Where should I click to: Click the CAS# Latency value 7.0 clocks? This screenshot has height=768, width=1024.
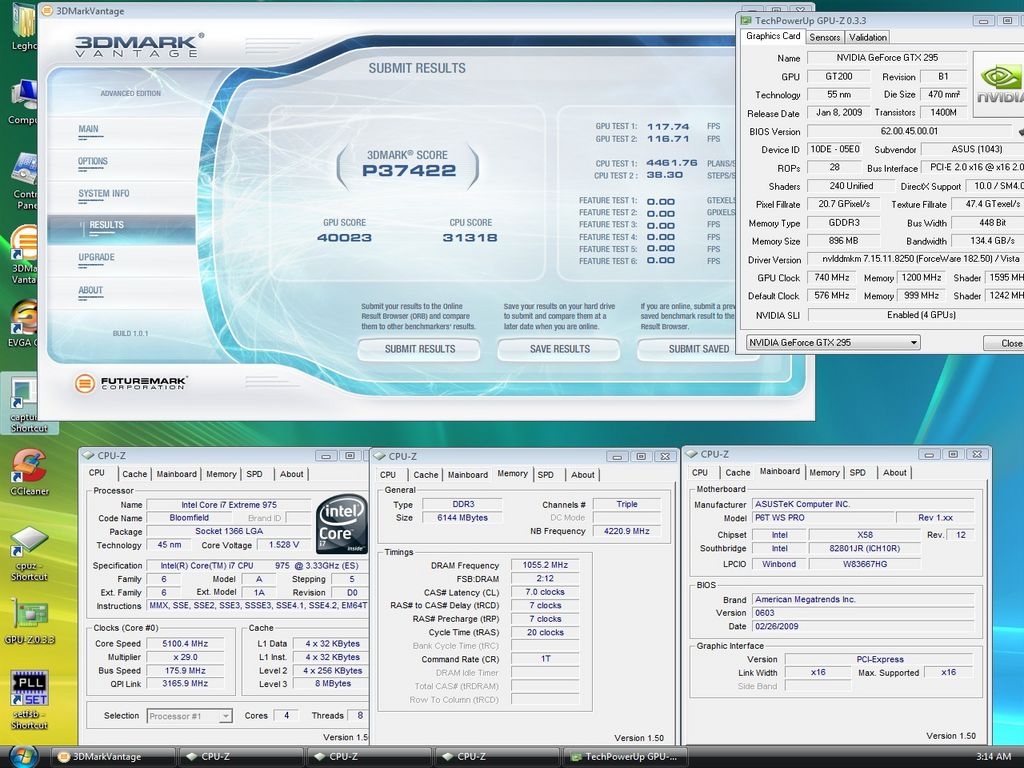545,592
